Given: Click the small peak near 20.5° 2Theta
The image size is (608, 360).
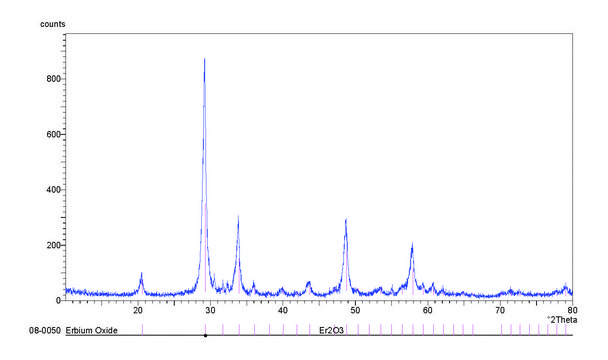Looking at the screenshot, I should pyautogui.click(x=142, y=273).
